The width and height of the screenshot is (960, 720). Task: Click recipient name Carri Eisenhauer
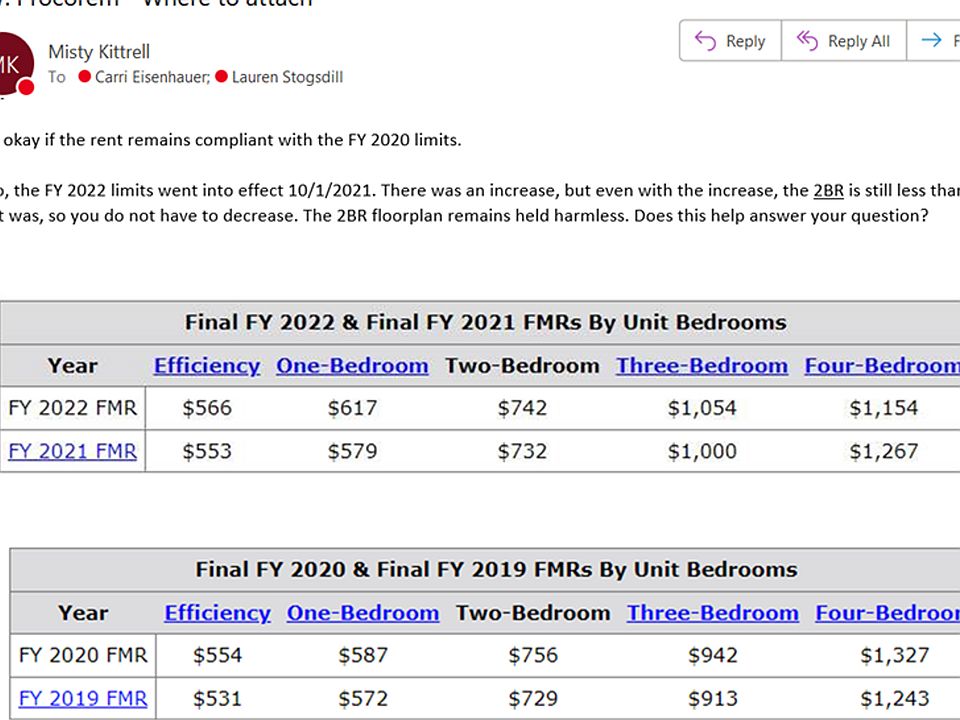152,77
